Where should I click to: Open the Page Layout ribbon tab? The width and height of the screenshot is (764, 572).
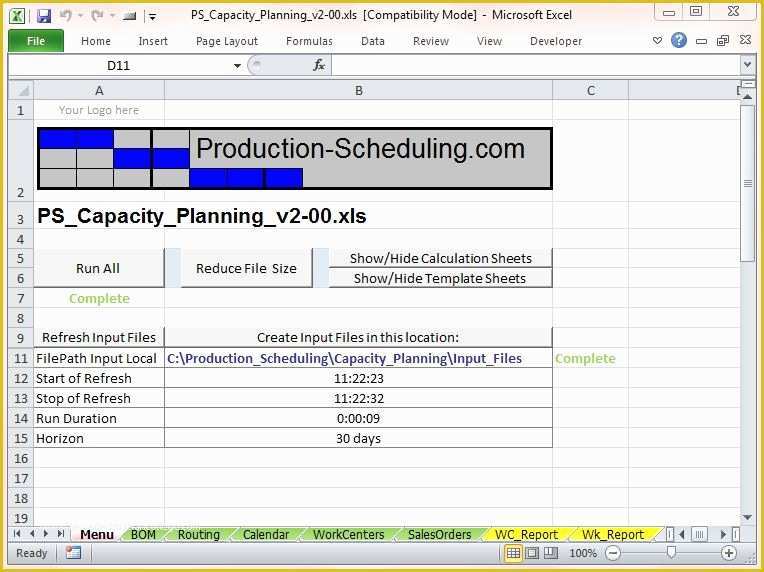click(x=227, y=41)
